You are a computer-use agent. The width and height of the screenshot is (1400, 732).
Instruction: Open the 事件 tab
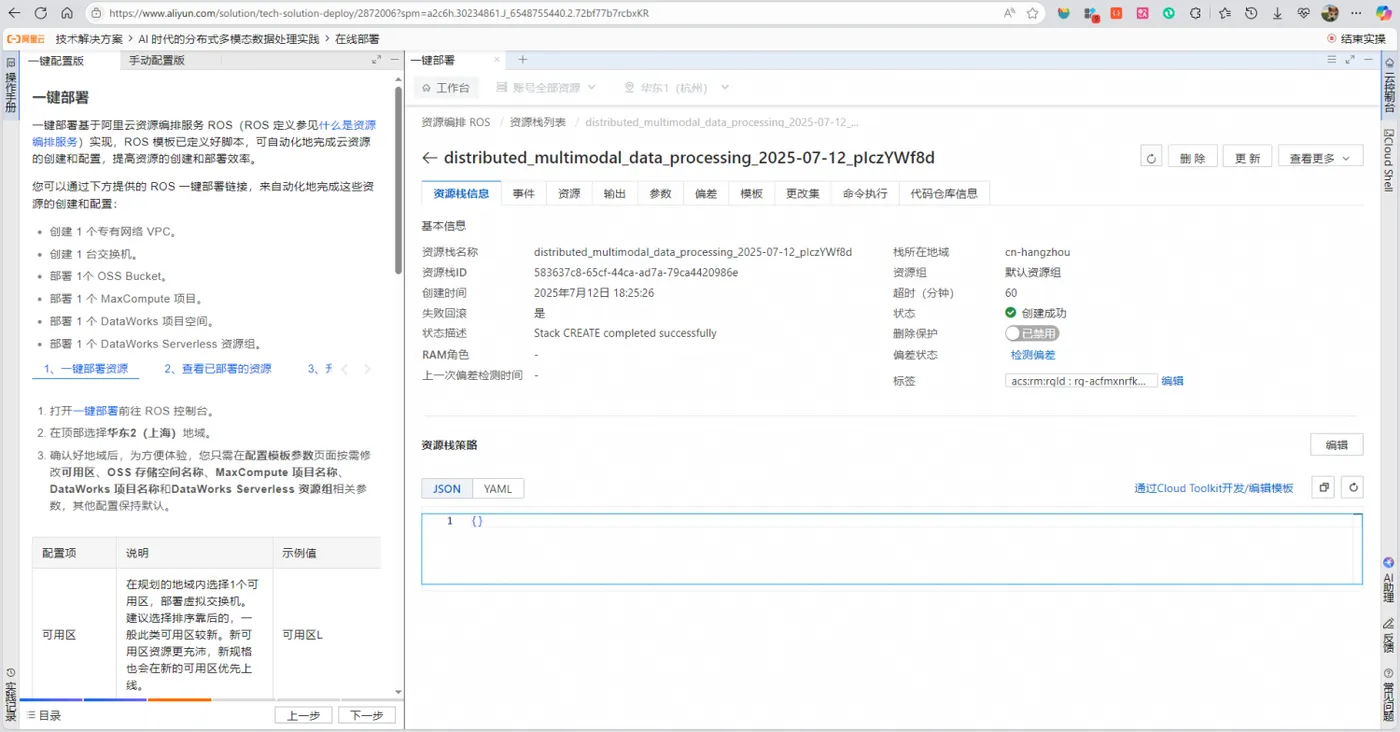click(524, 193)
